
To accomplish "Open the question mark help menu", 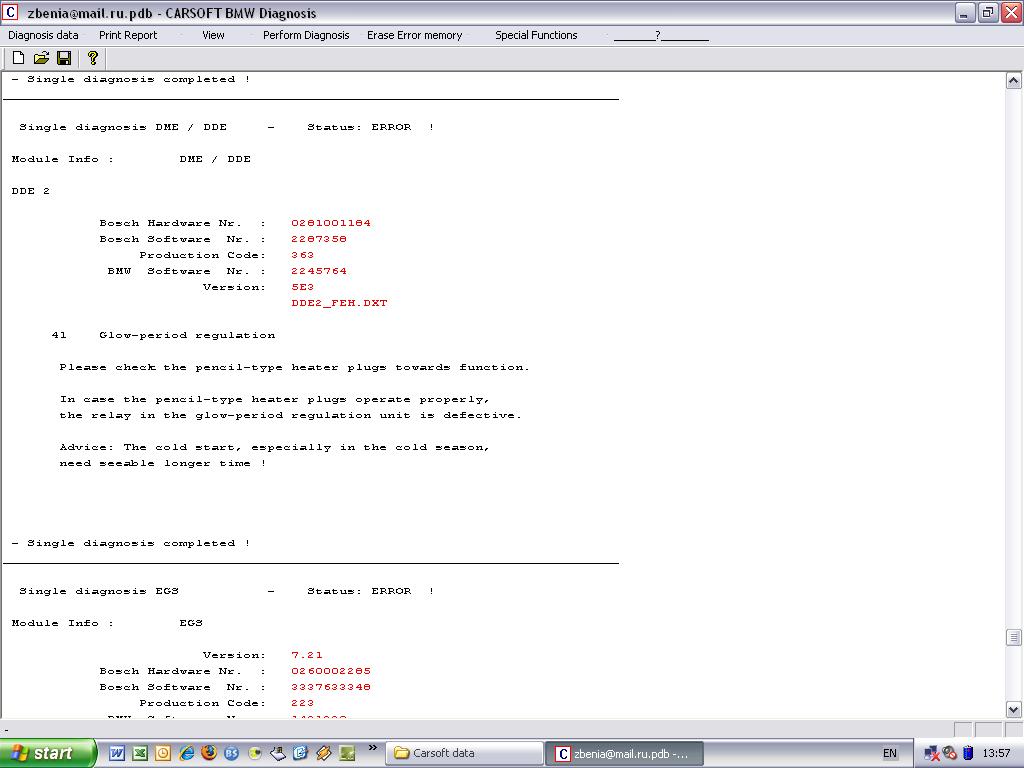I will point(661,35).
